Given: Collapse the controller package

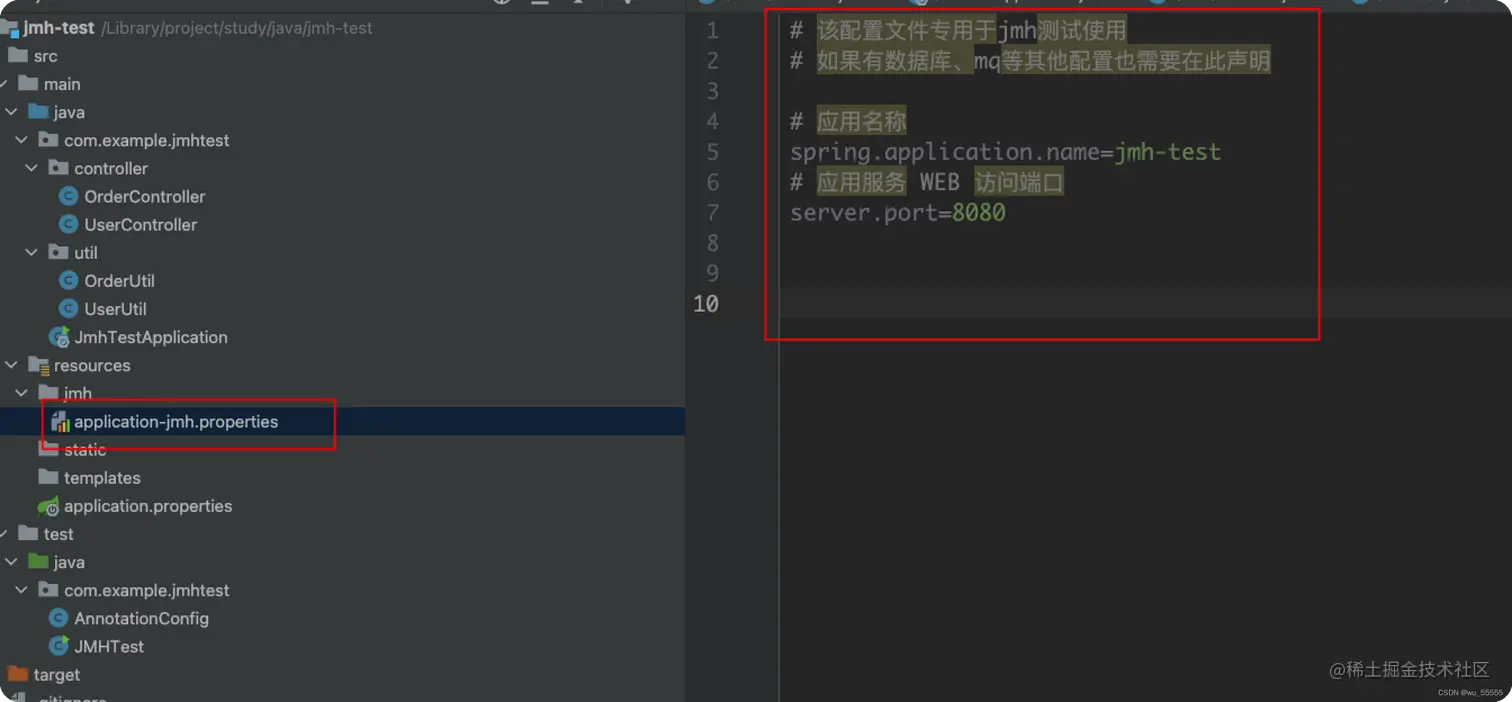Looking at the screenshot, I should coord(32,168).
